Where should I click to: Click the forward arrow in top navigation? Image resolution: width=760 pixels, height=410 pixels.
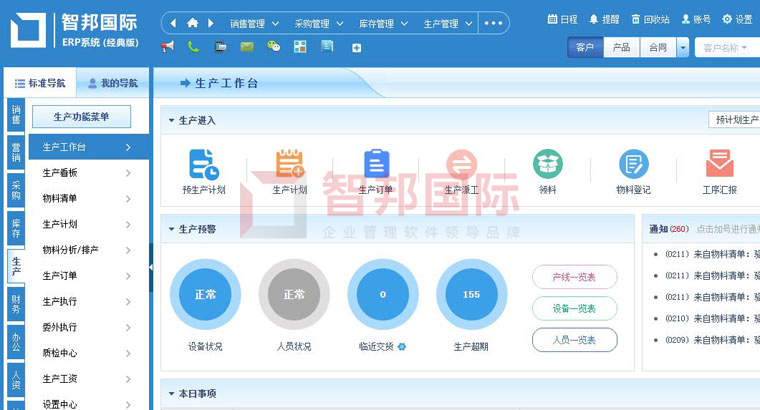(211, 23)
